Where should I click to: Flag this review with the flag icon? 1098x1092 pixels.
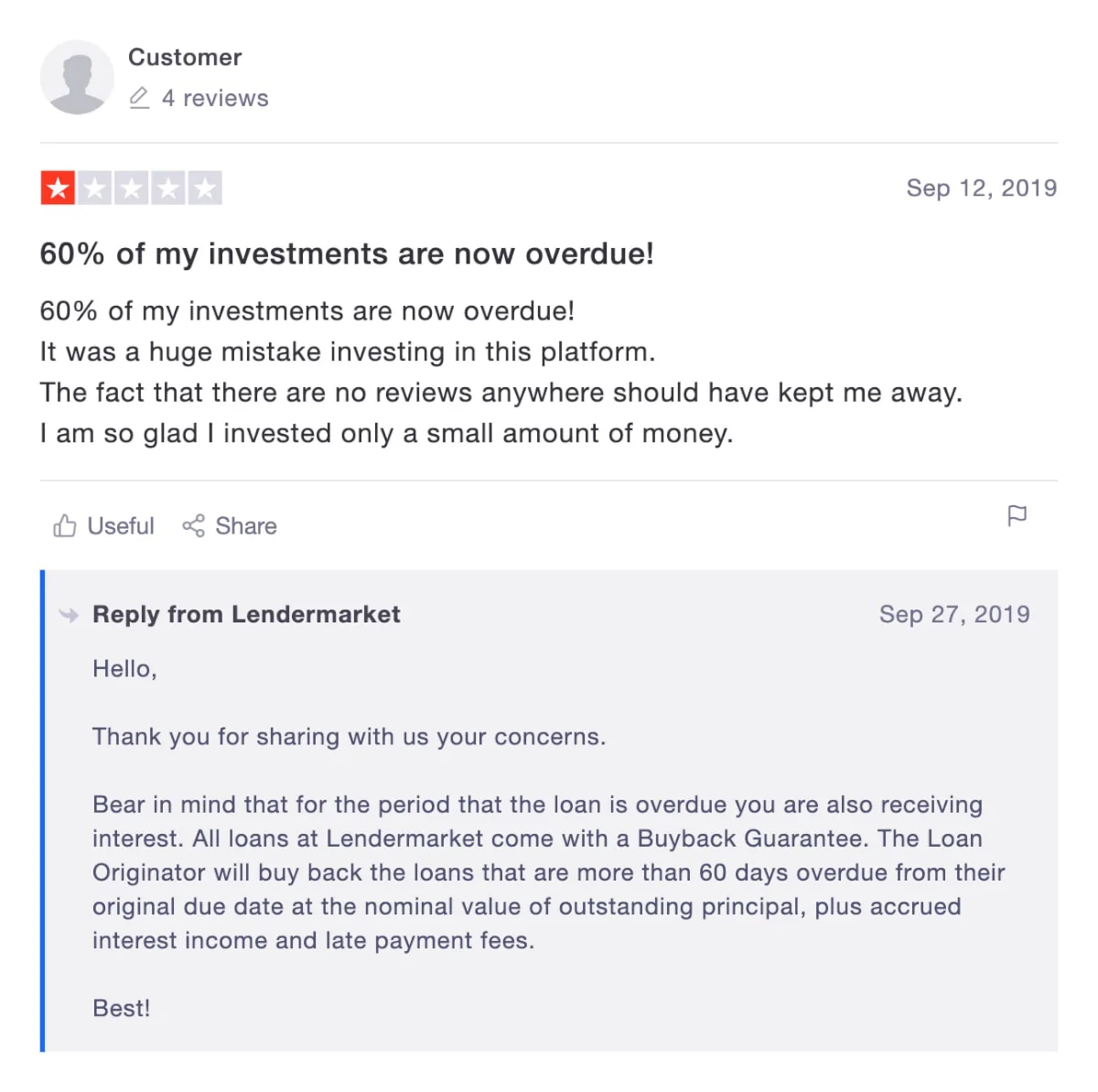(1017, 515)
